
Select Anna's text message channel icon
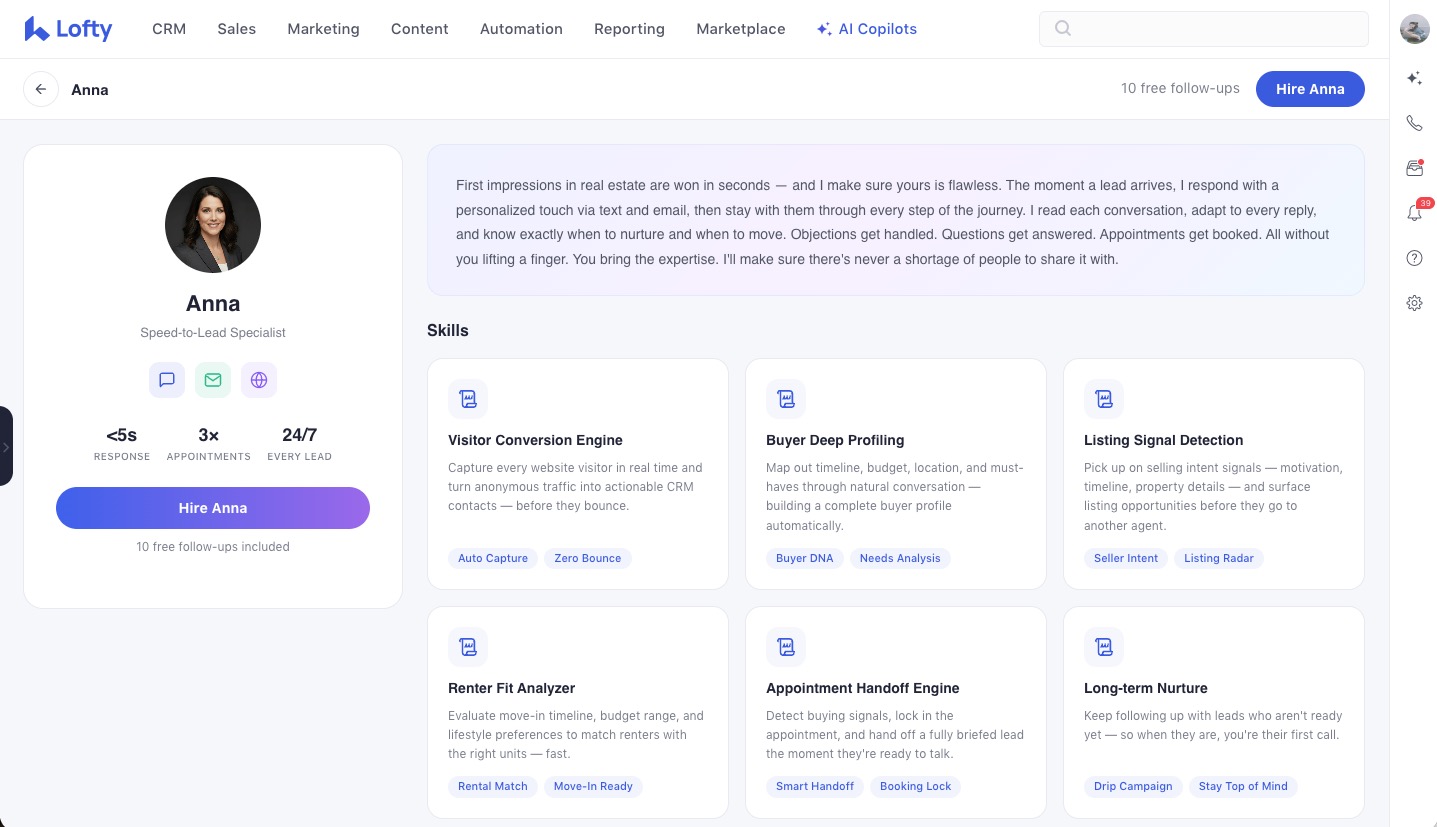click(167, 380)
